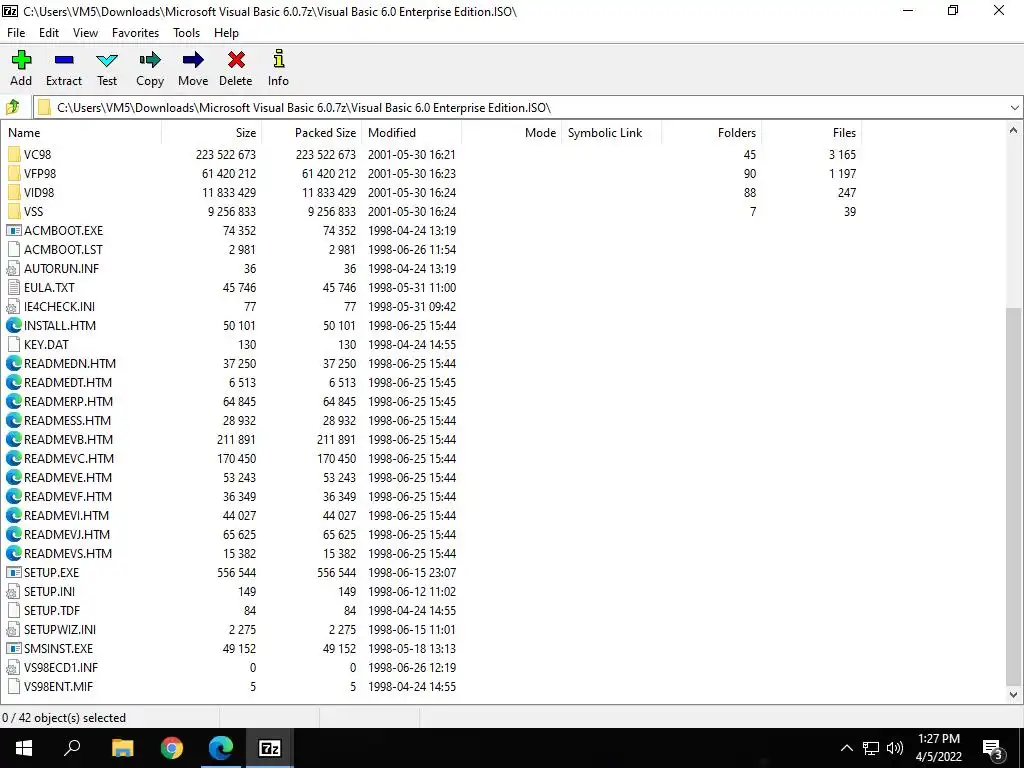Click the INSTALL.HTM Edge icon

click(x=14, y=325)
